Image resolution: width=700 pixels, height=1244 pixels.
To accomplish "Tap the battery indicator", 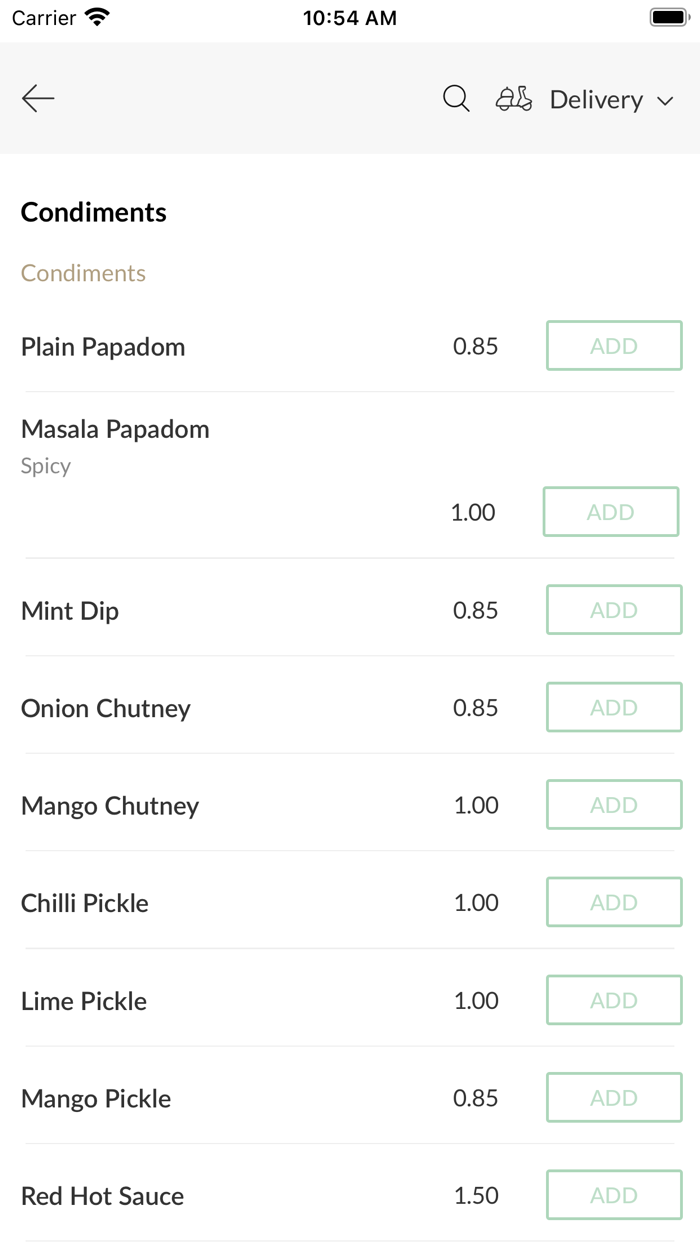I will 664,16.
